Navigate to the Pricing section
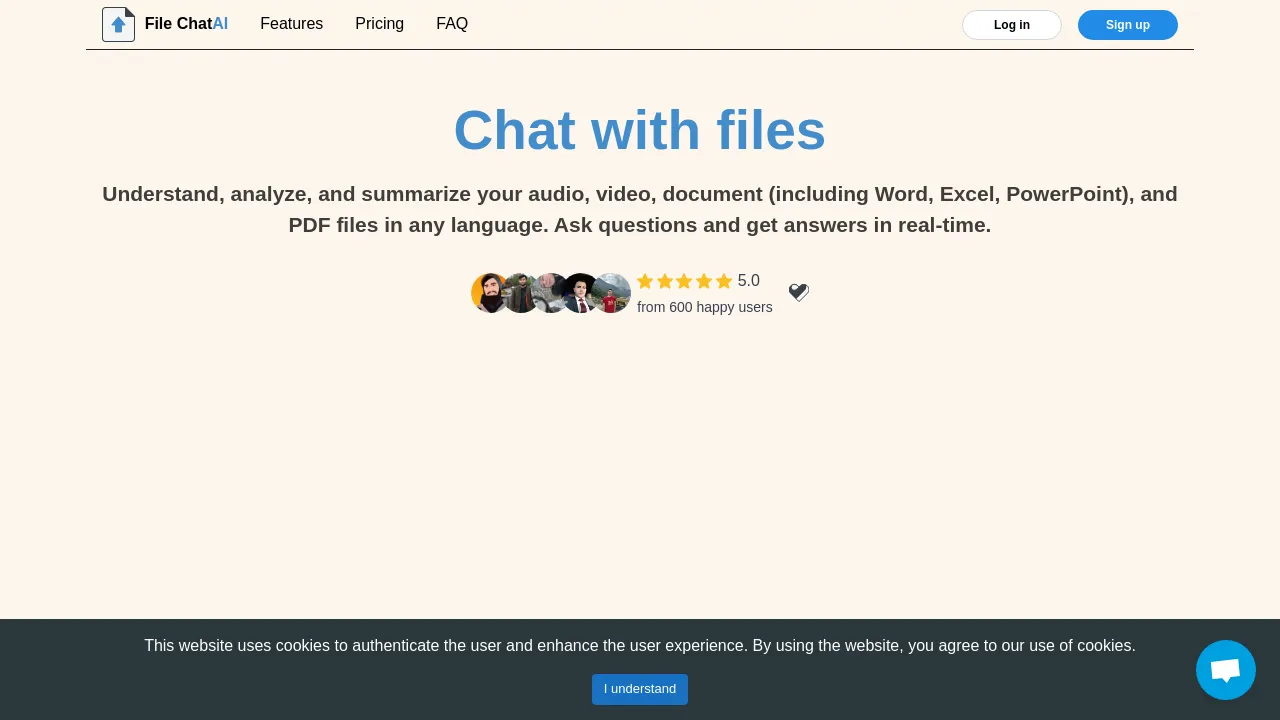This screenshot has width=1280, height=720. coord(379,24)
